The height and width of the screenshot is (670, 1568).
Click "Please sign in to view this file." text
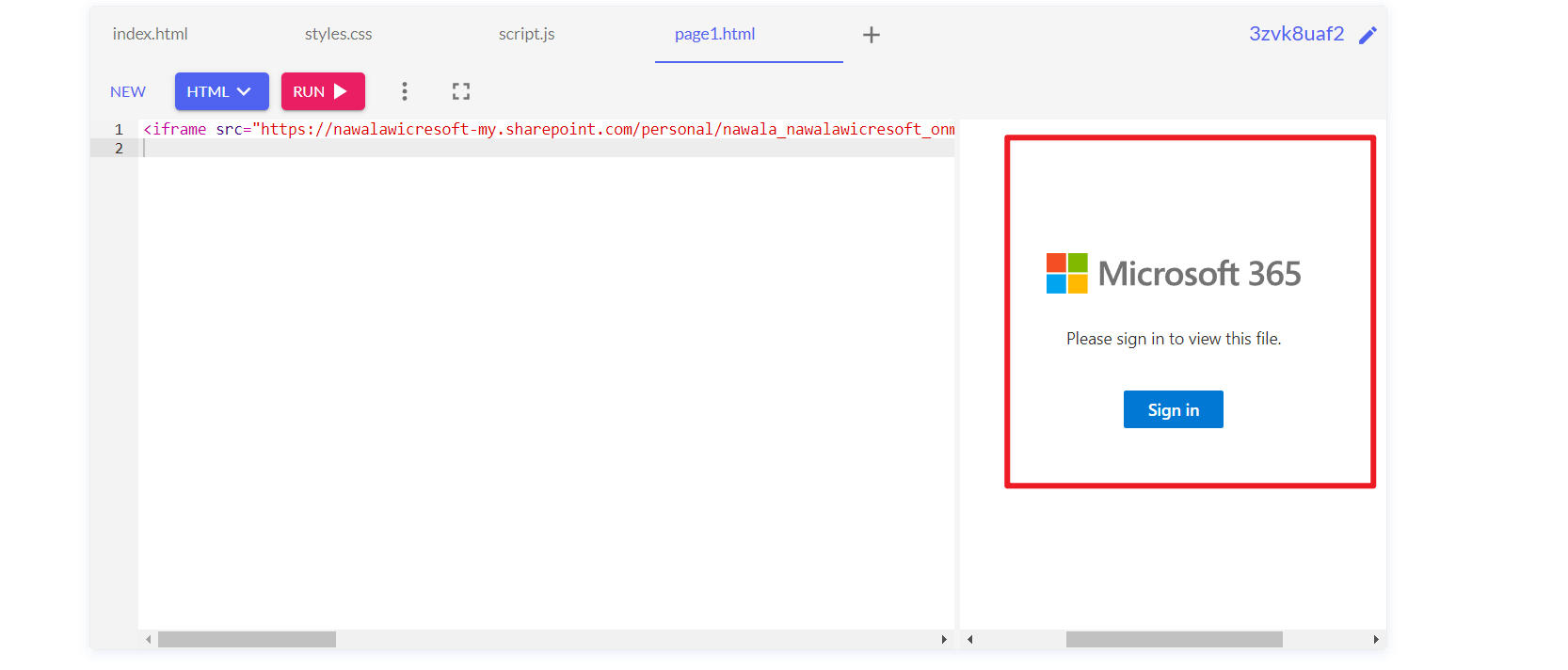click(x=1174, y=339)
